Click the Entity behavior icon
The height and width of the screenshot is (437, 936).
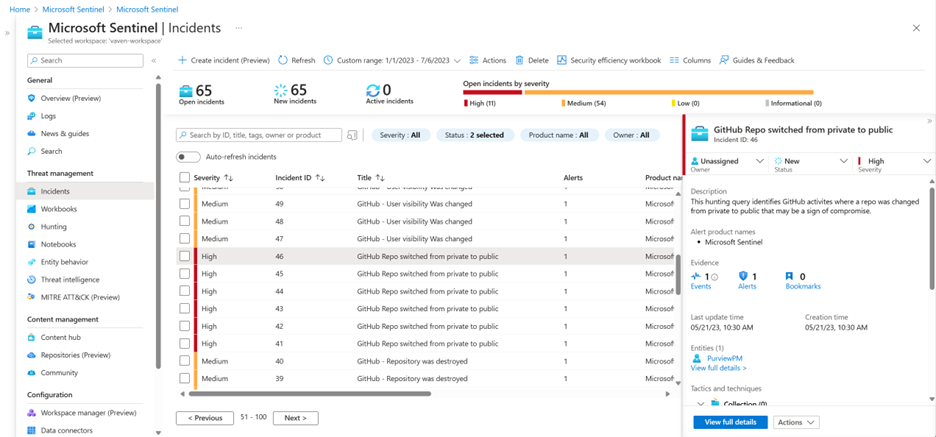(x=32, y=262)
